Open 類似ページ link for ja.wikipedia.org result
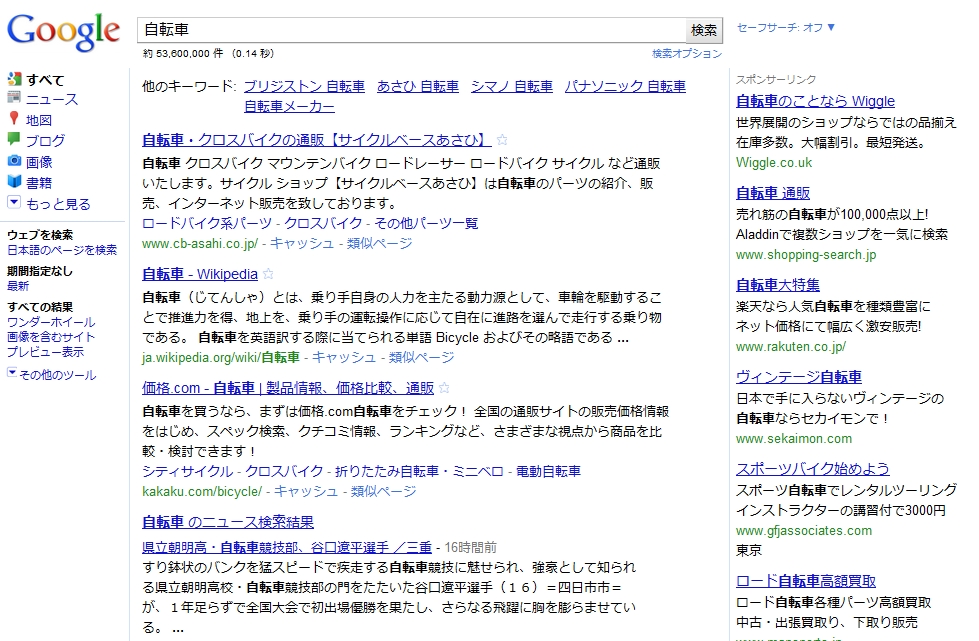The image size is (979, 641). tap(421, 357)
